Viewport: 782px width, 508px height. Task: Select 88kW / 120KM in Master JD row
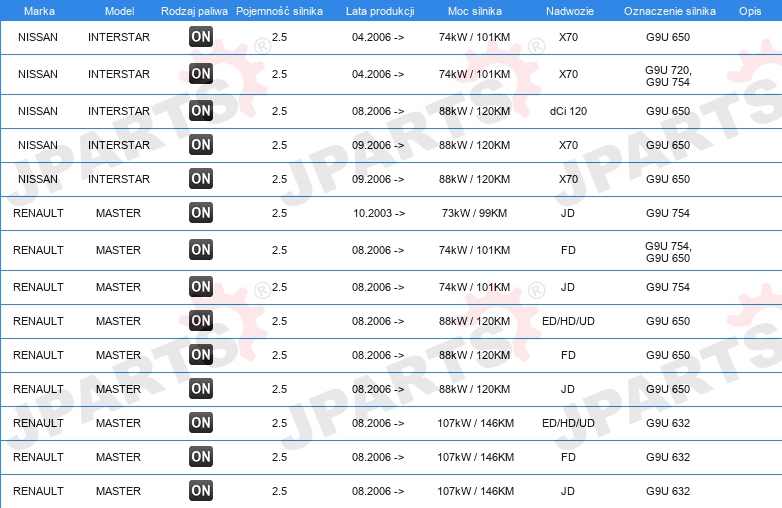click(x=474, y=389)
